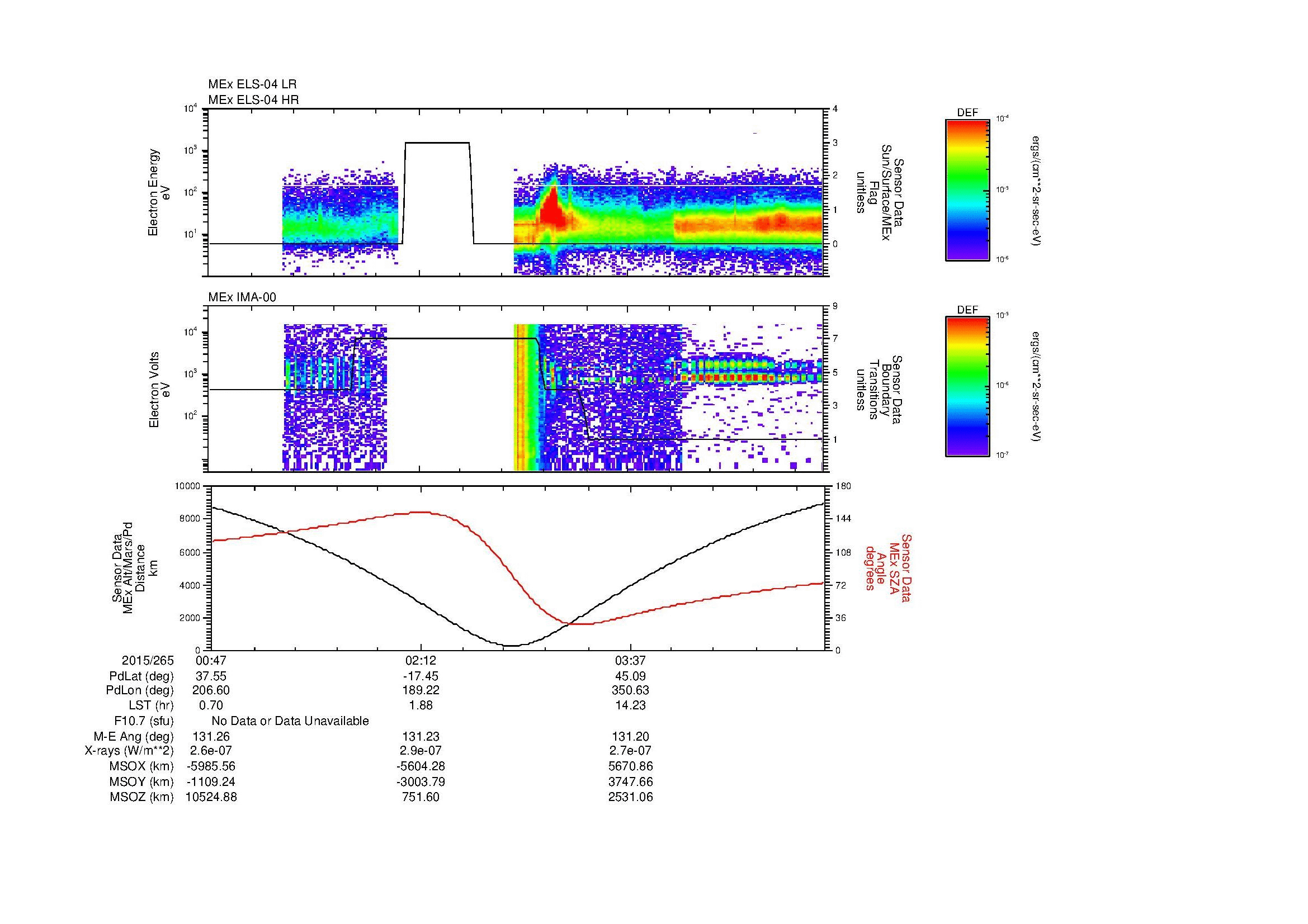Click the MSOX value '-5985.56'
The image size is (1308, 924).
211,766
